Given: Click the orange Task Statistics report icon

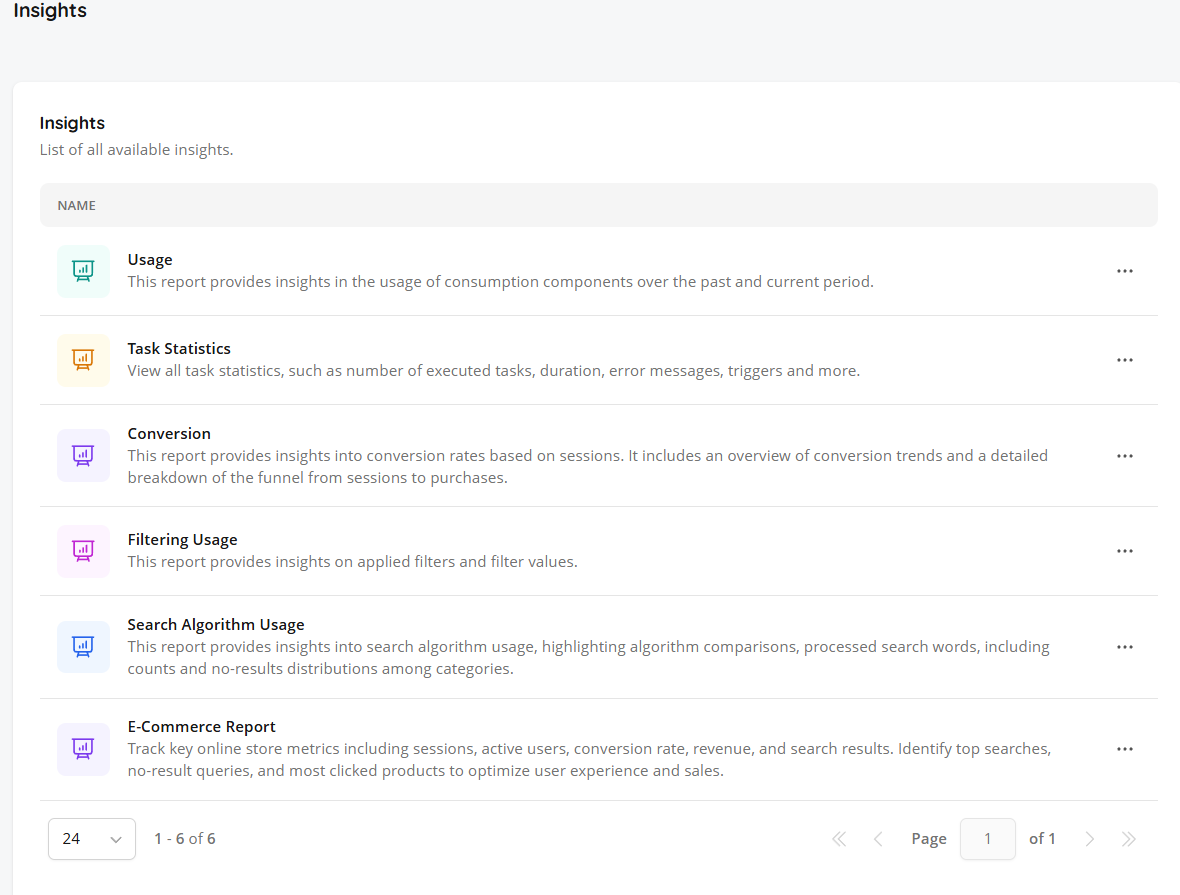Looking at the screenshot, I should (83, 360).
